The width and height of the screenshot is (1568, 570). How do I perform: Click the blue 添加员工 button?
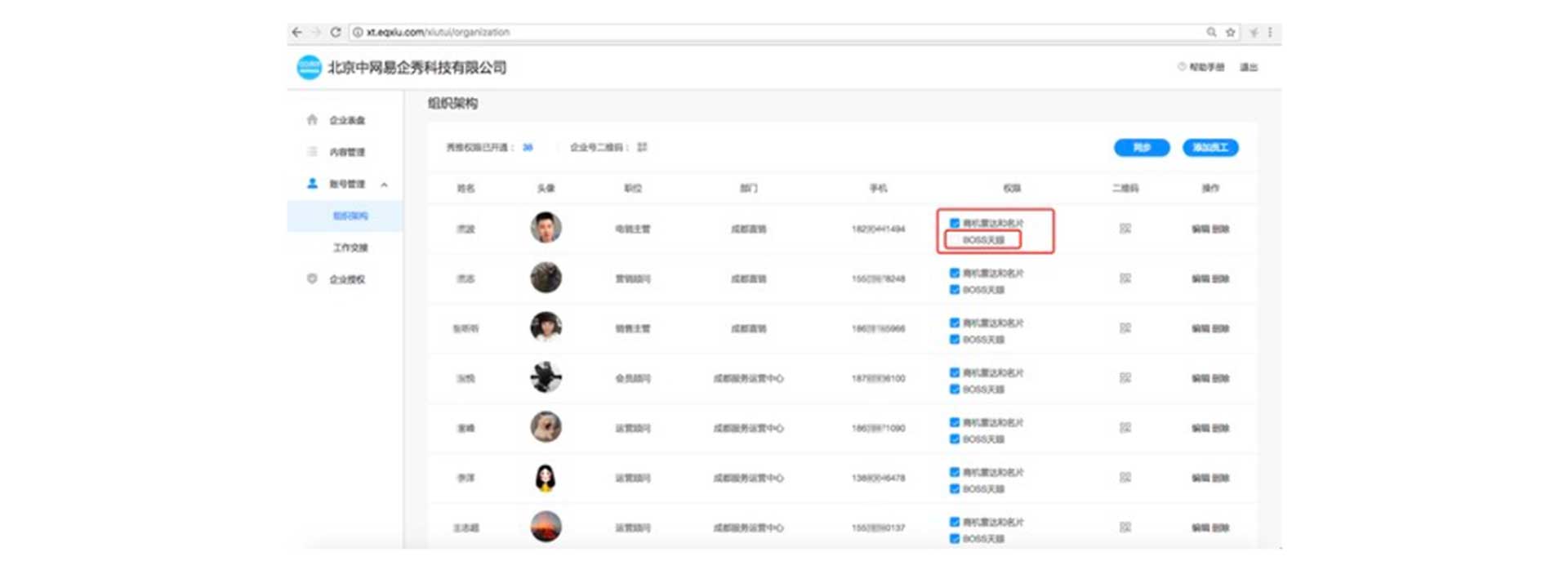pos(1209,148)
